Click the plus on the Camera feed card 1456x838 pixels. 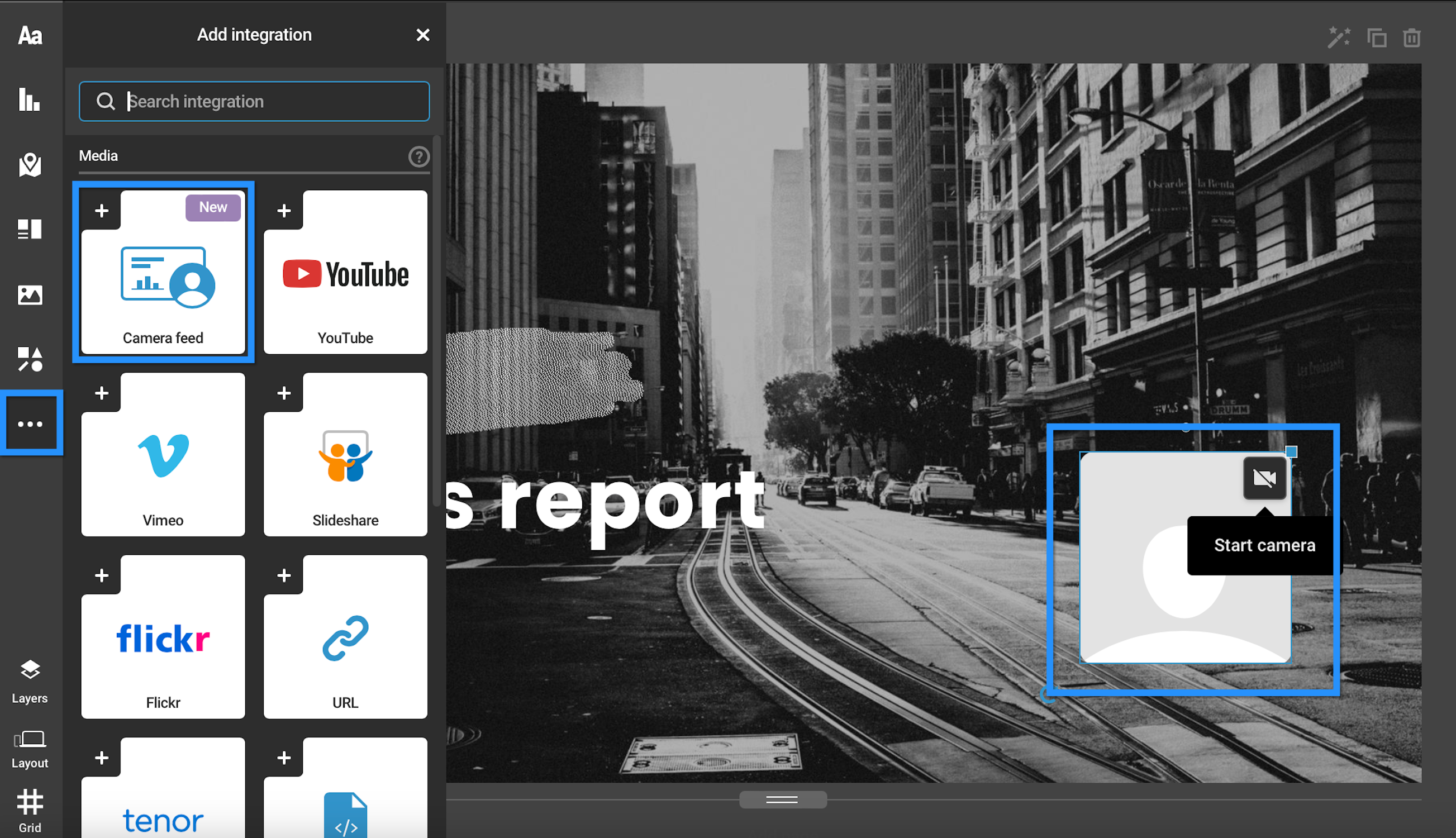coord(101,211)
